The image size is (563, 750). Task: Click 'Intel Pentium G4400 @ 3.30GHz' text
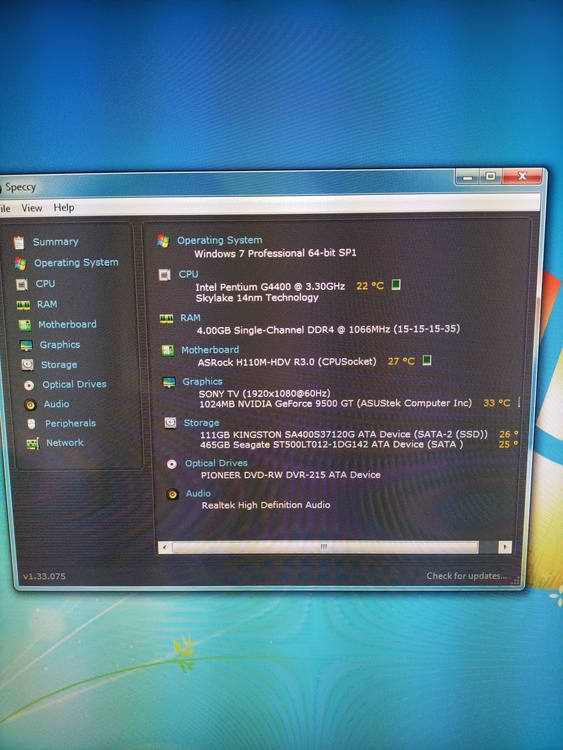coord(270,287)
